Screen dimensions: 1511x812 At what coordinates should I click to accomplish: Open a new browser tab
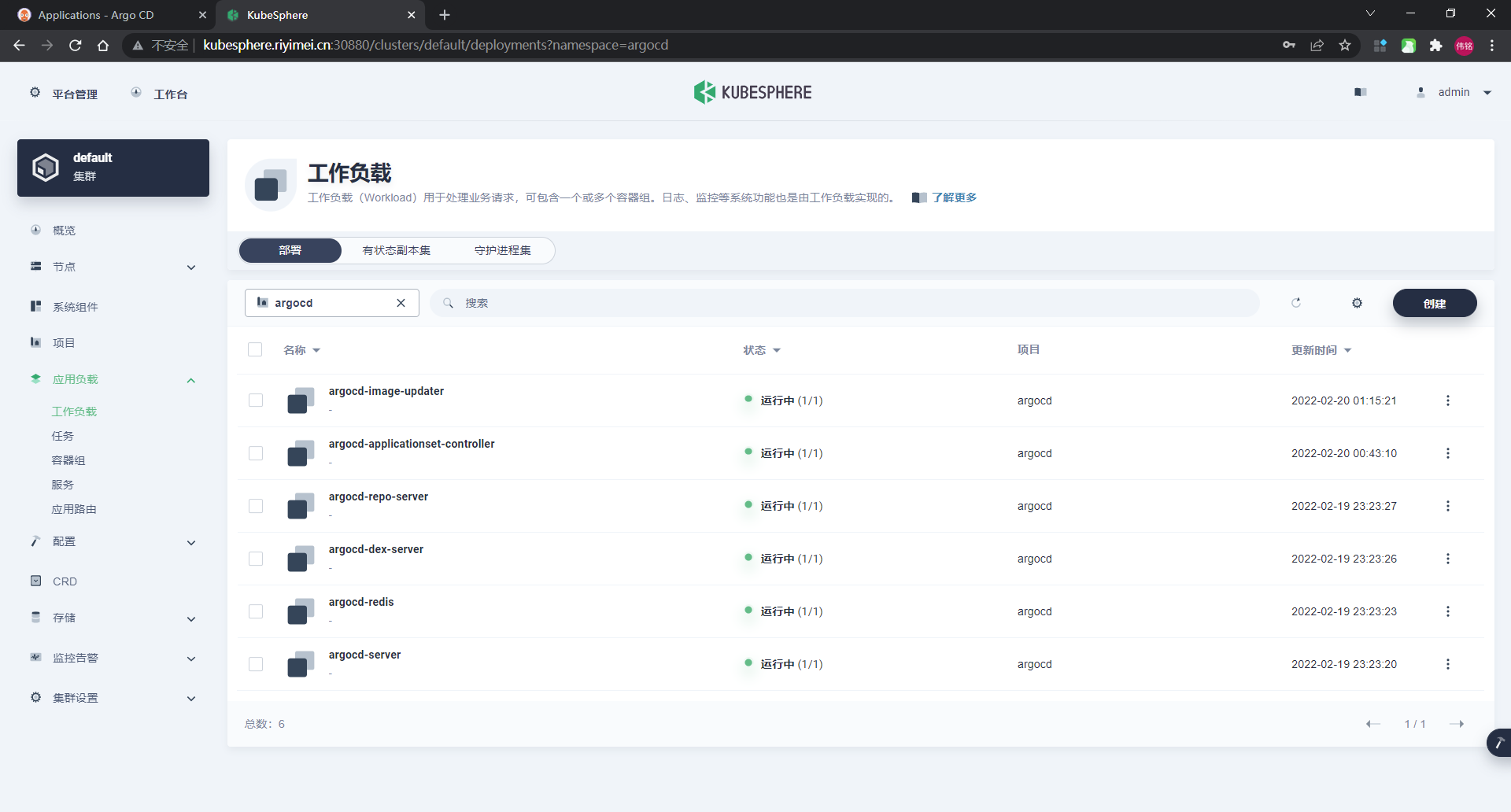[x=445, y=15]
